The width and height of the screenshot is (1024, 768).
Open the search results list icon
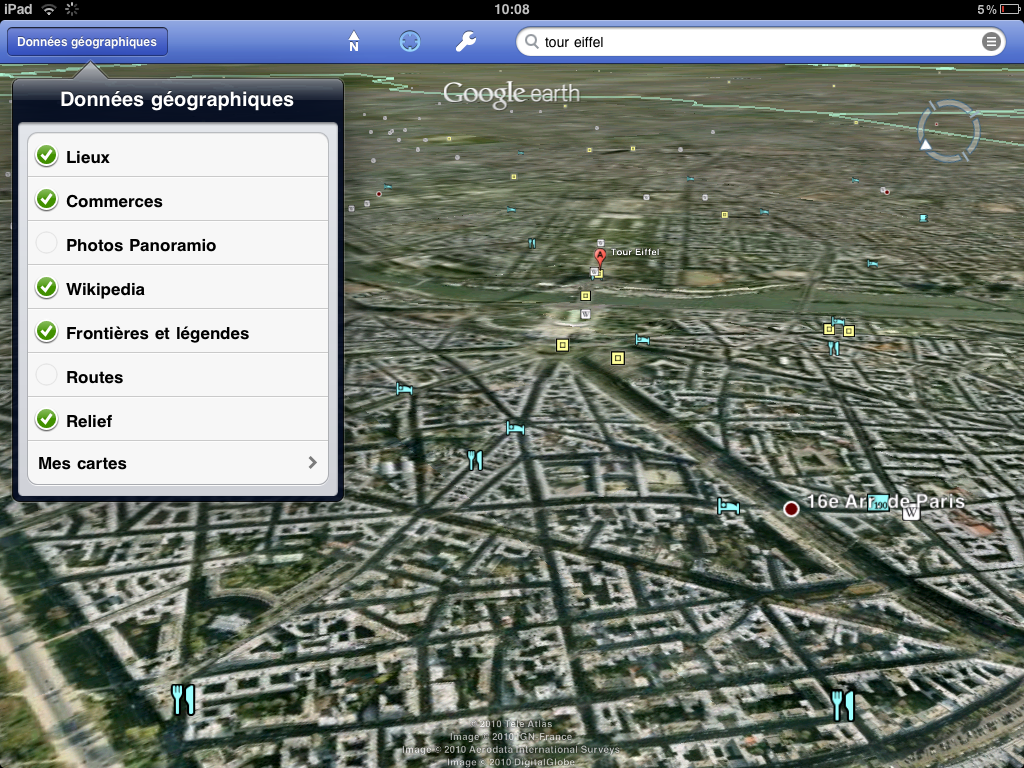click(x=991, y=42)
